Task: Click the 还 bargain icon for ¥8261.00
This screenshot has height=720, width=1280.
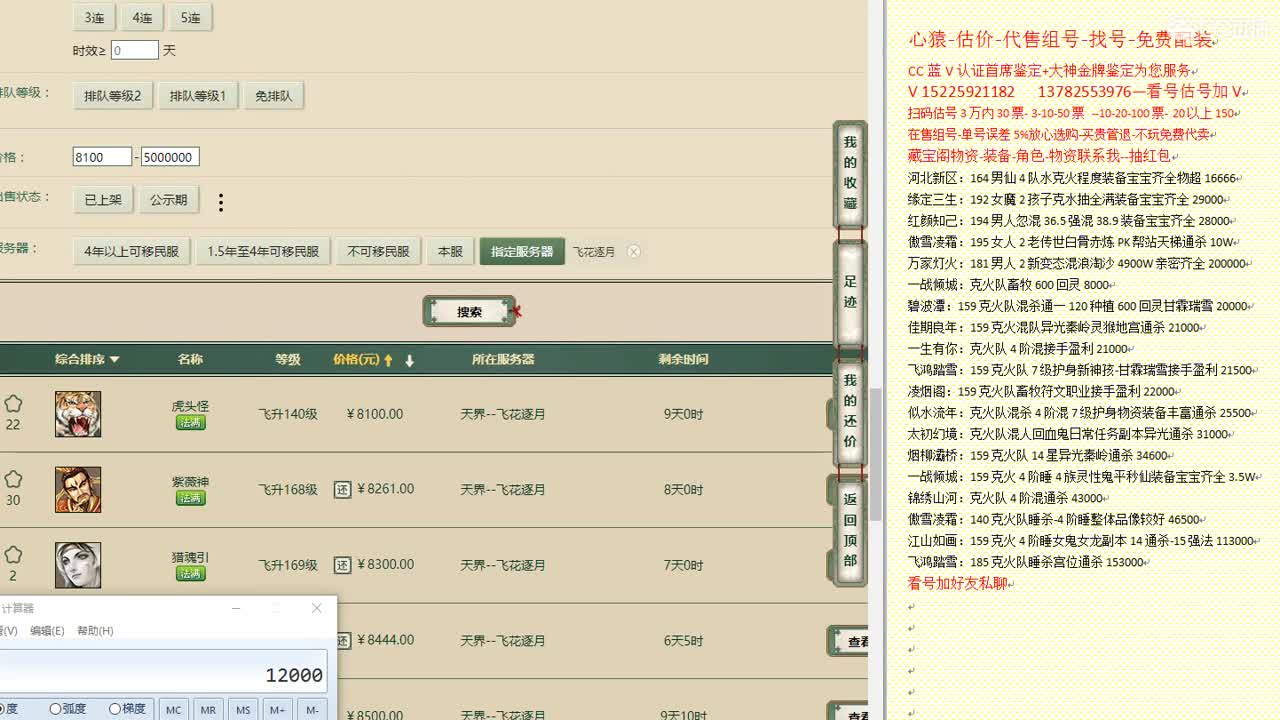Action: click(x=342, y=490)
